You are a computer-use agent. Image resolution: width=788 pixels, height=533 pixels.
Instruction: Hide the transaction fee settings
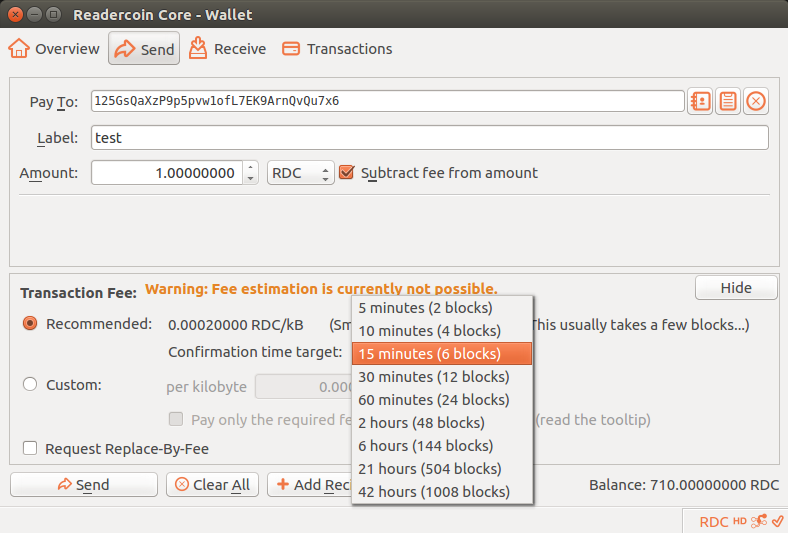pyautogui.click(x=736, y=288)
